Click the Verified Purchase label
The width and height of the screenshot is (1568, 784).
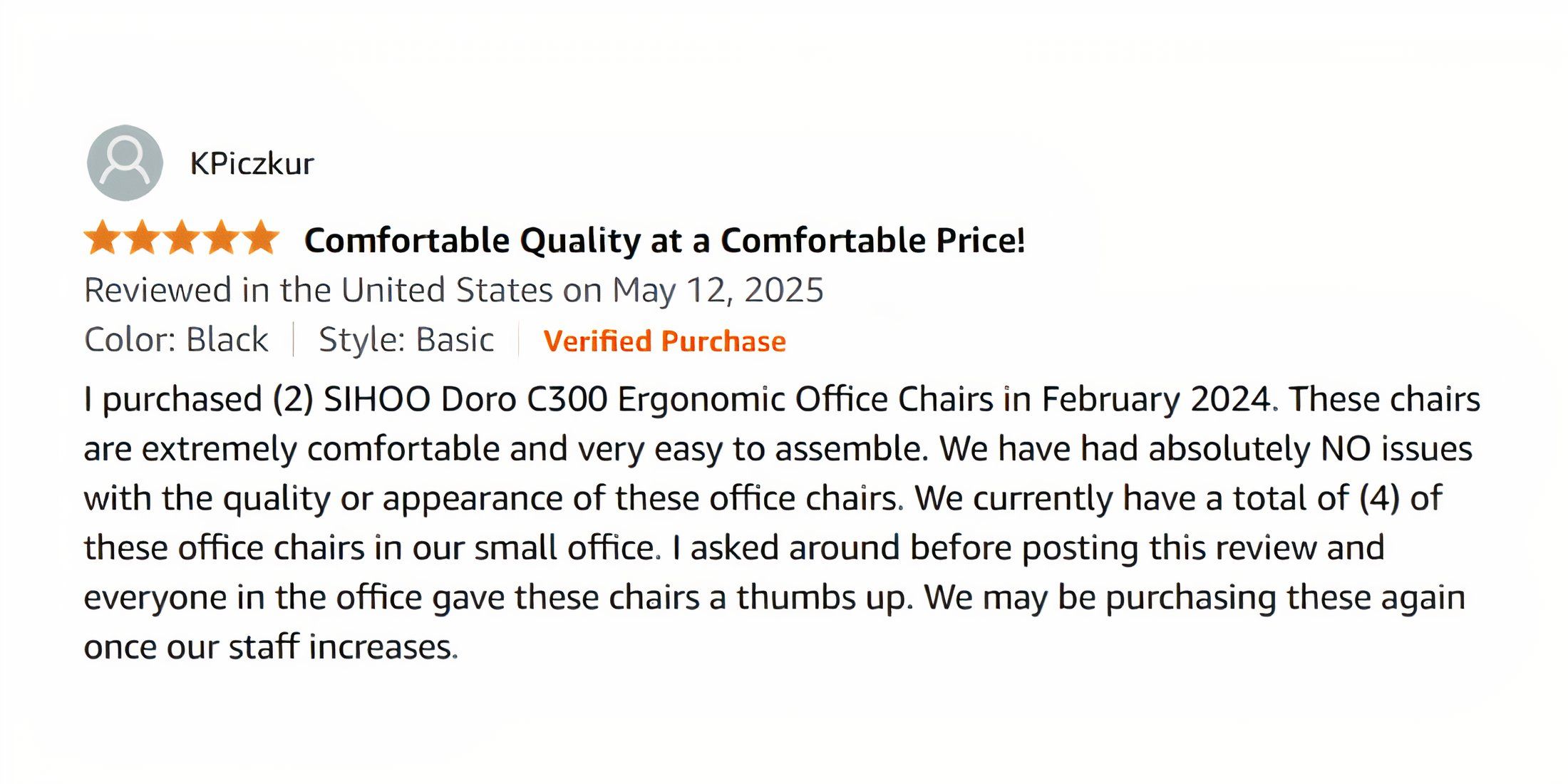click(664, 341)
